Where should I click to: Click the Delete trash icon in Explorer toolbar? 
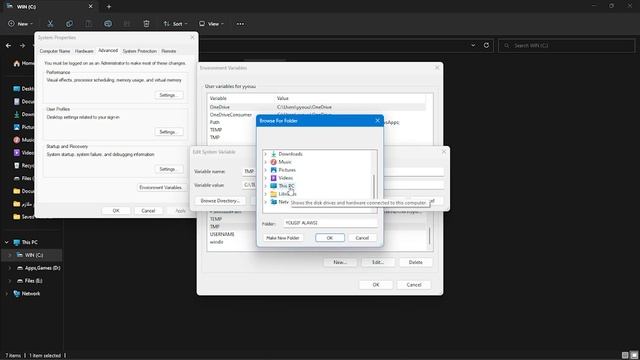pyautogui.click(x=147, y=24)
